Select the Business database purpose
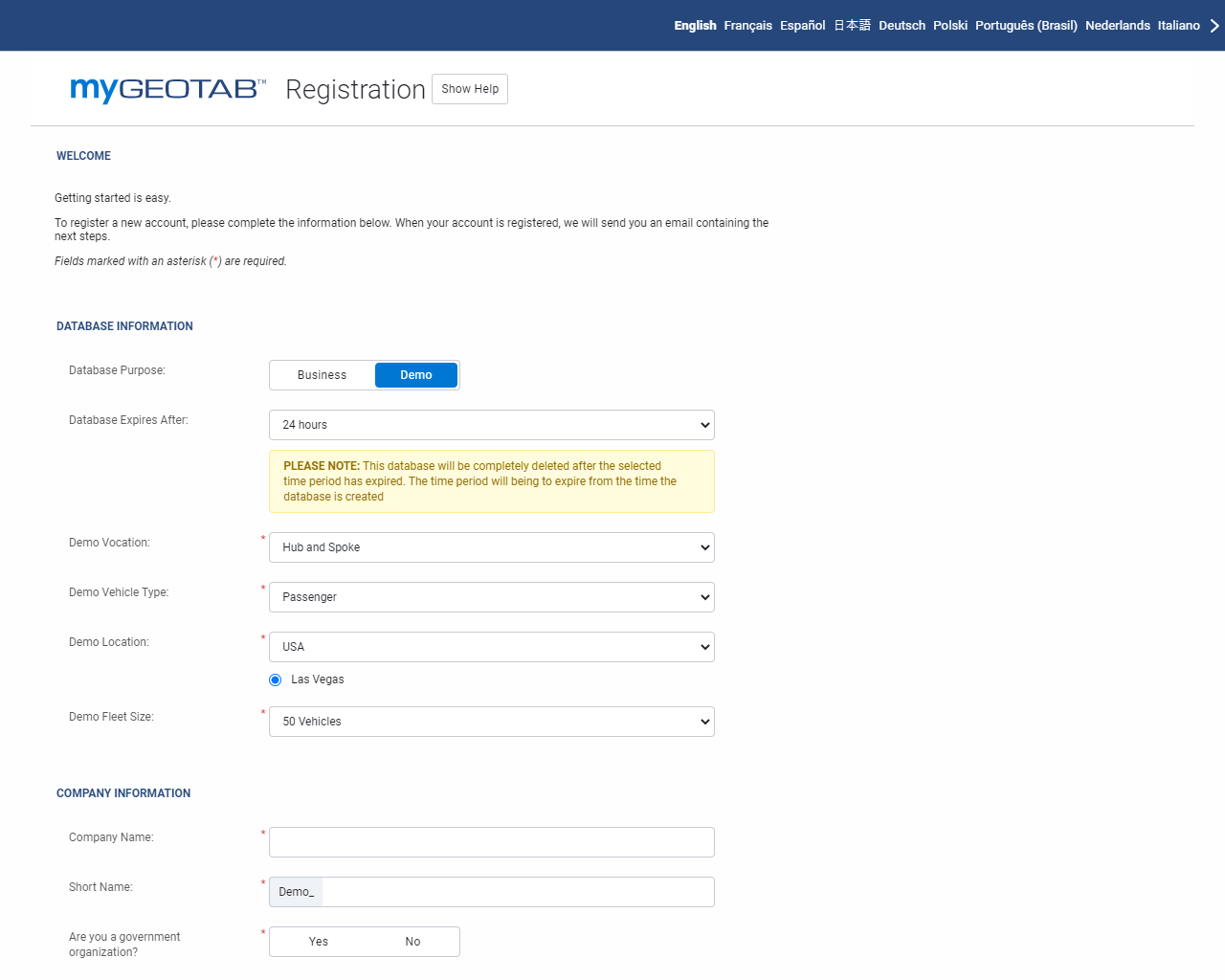The image size is (1225, 980). [x=322, y=375]
